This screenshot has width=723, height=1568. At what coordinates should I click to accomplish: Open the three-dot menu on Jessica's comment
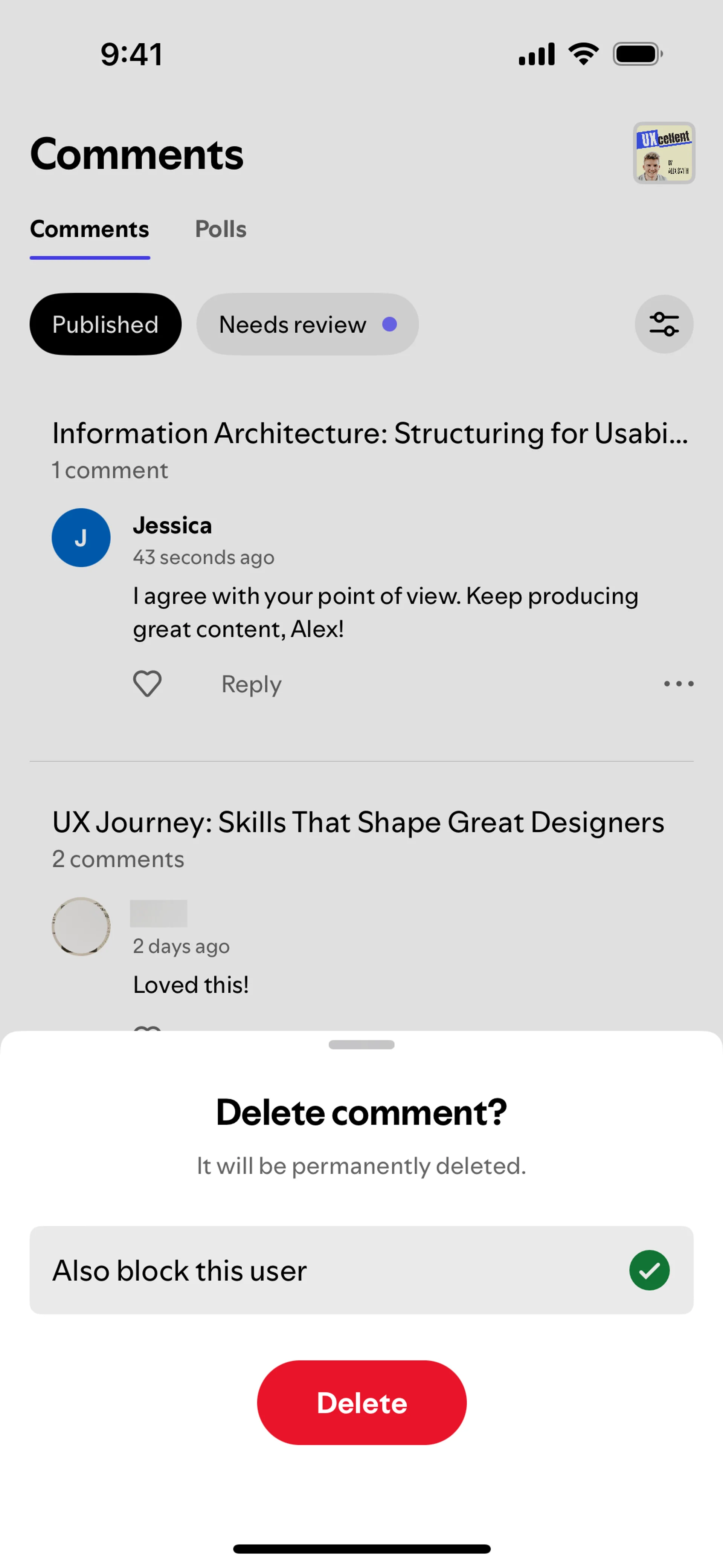678,683
